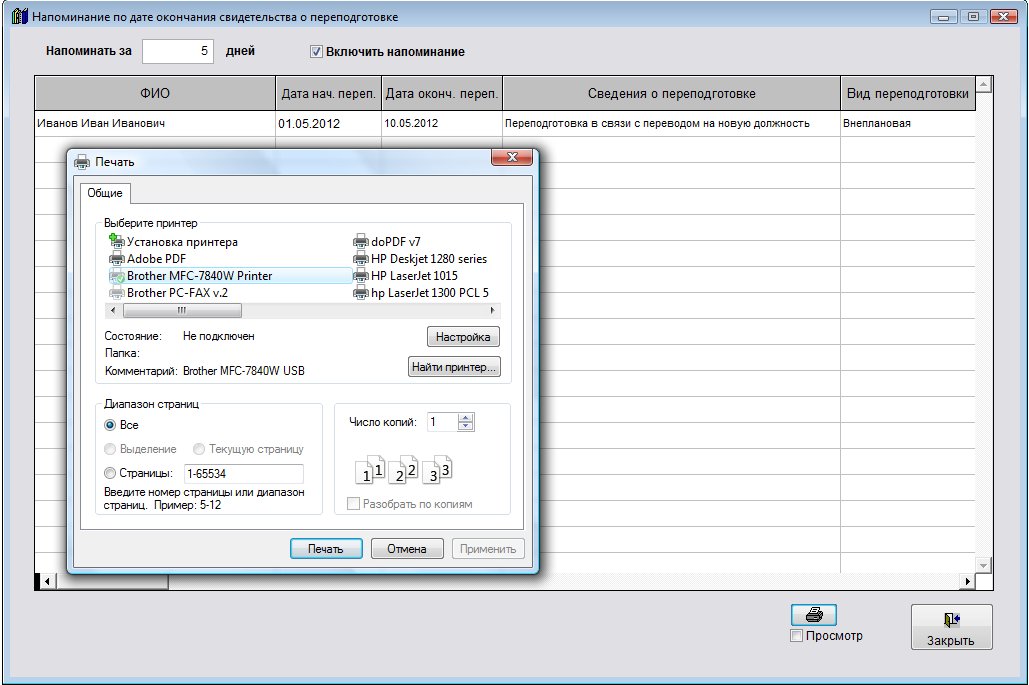Click the printer list horizontal scrollbar thumb

point(182,310)
